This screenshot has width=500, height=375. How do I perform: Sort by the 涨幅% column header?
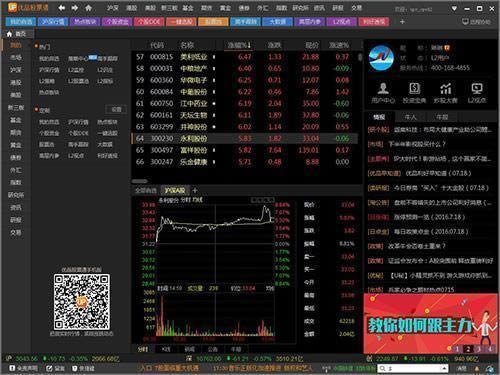pyautogui.click(x=239, y=45)
